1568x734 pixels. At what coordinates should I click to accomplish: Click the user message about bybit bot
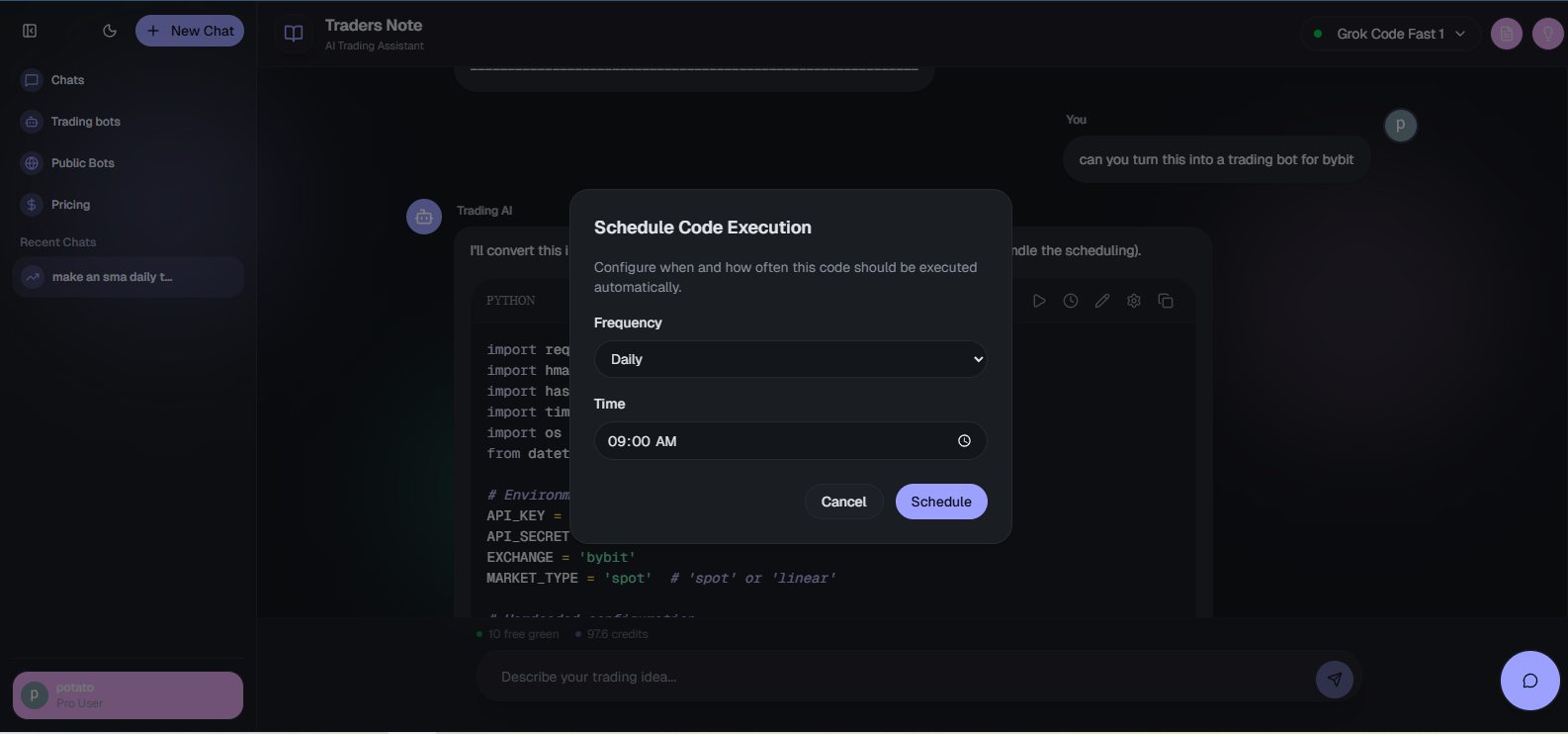coord(1216,159)
